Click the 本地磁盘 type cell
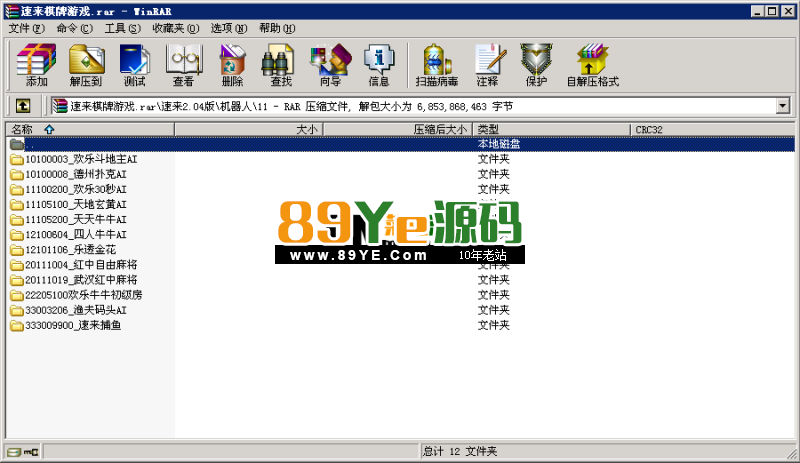The image size is (800, 463). tap(498, 144)
